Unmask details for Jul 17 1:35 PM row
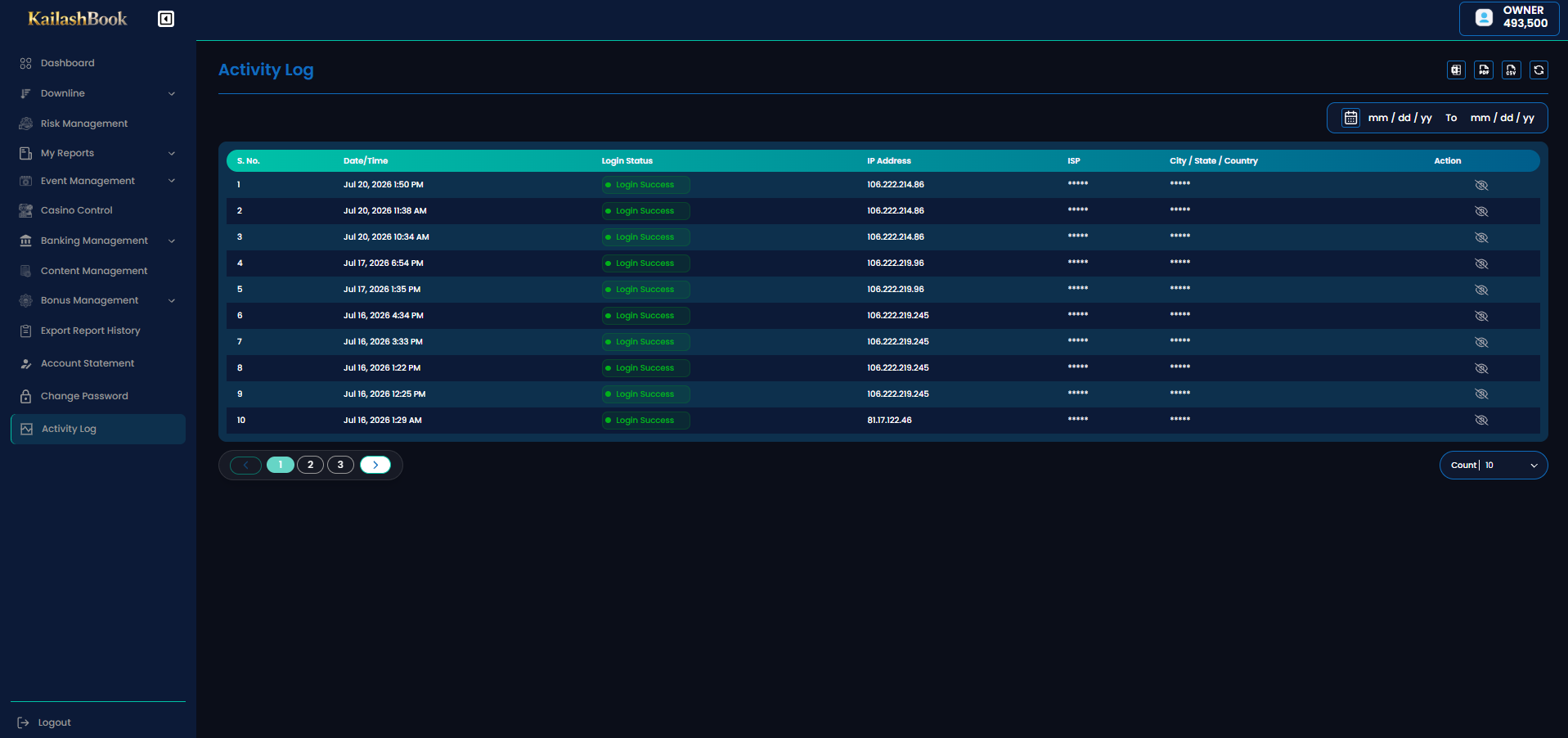Image resolution: width=1568 pixels, height=738 pixels. pyautogui.click(x=1481, y=290)
